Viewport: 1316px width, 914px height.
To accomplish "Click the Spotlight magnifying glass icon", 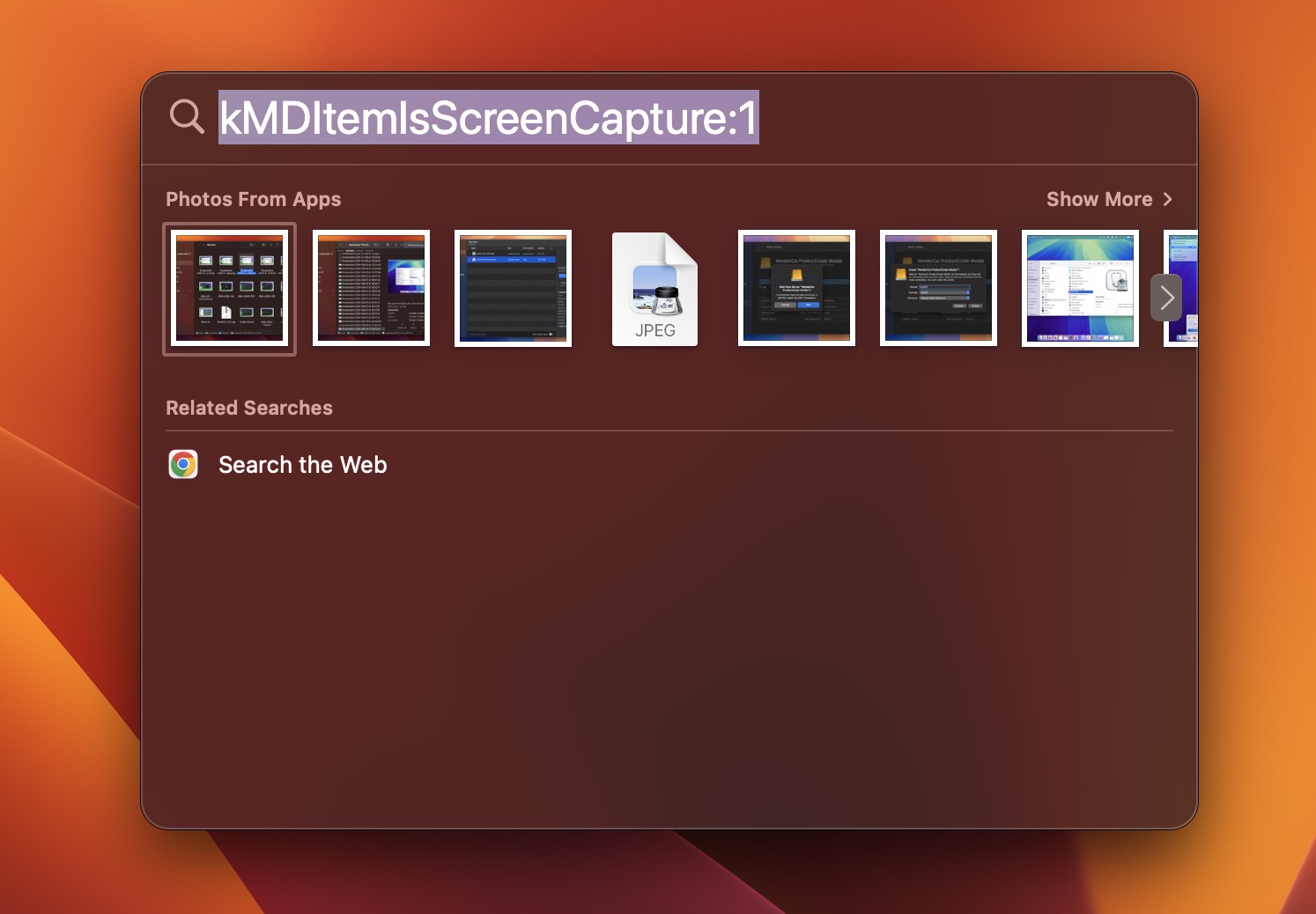I will pyautogui.click(x=187, y=116).
